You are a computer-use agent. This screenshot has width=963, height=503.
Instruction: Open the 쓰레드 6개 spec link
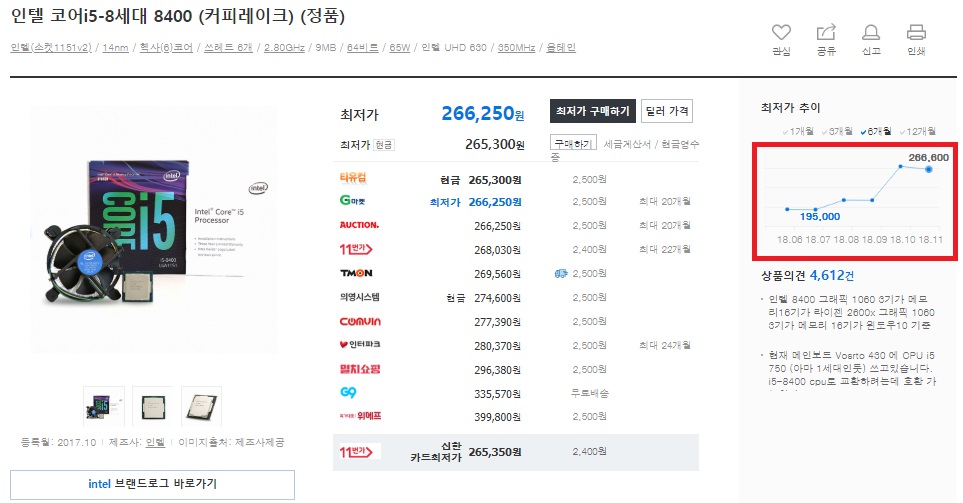pyautogui.click(x=228, y=47)
